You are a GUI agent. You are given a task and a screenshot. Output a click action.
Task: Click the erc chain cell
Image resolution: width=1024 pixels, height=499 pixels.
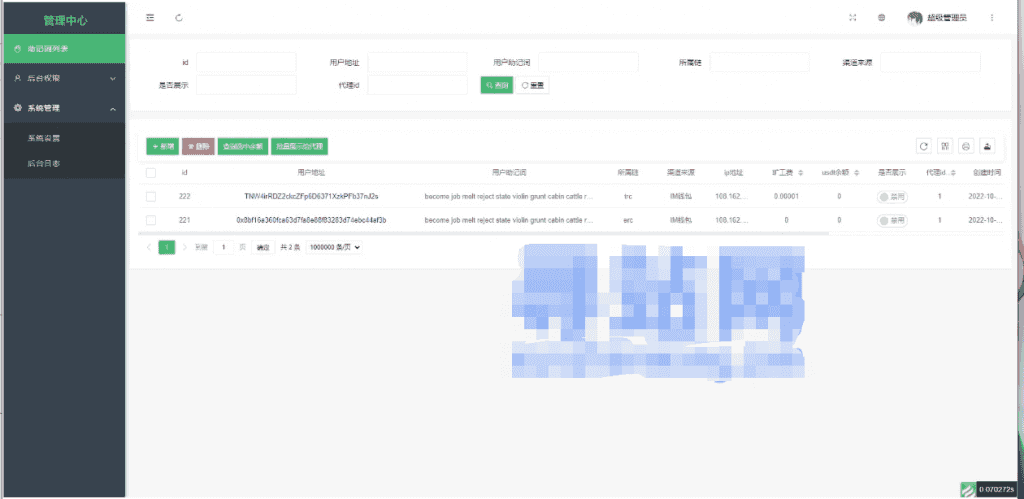click(628, 220)
